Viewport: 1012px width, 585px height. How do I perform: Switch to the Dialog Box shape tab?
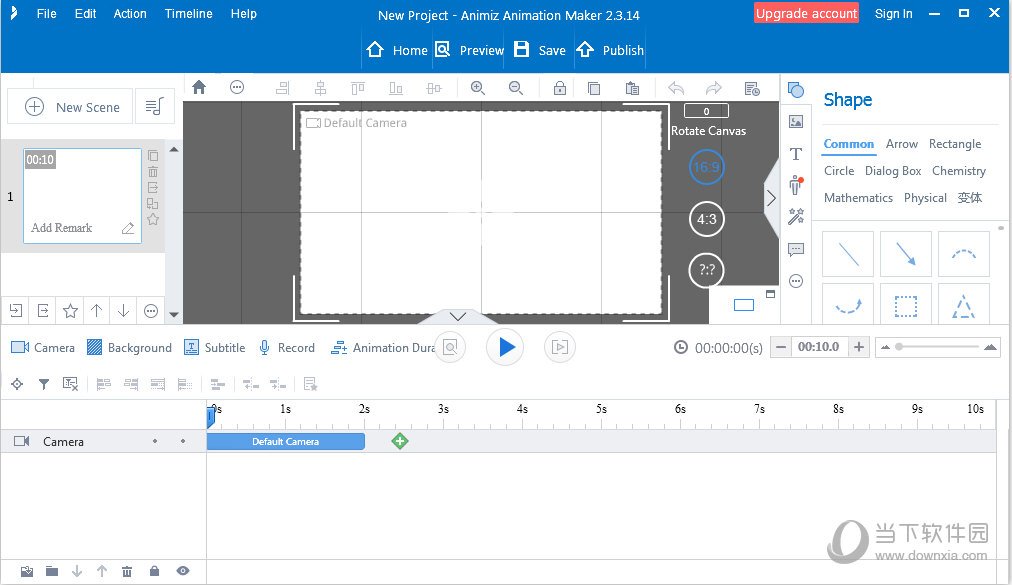point(893,171)
